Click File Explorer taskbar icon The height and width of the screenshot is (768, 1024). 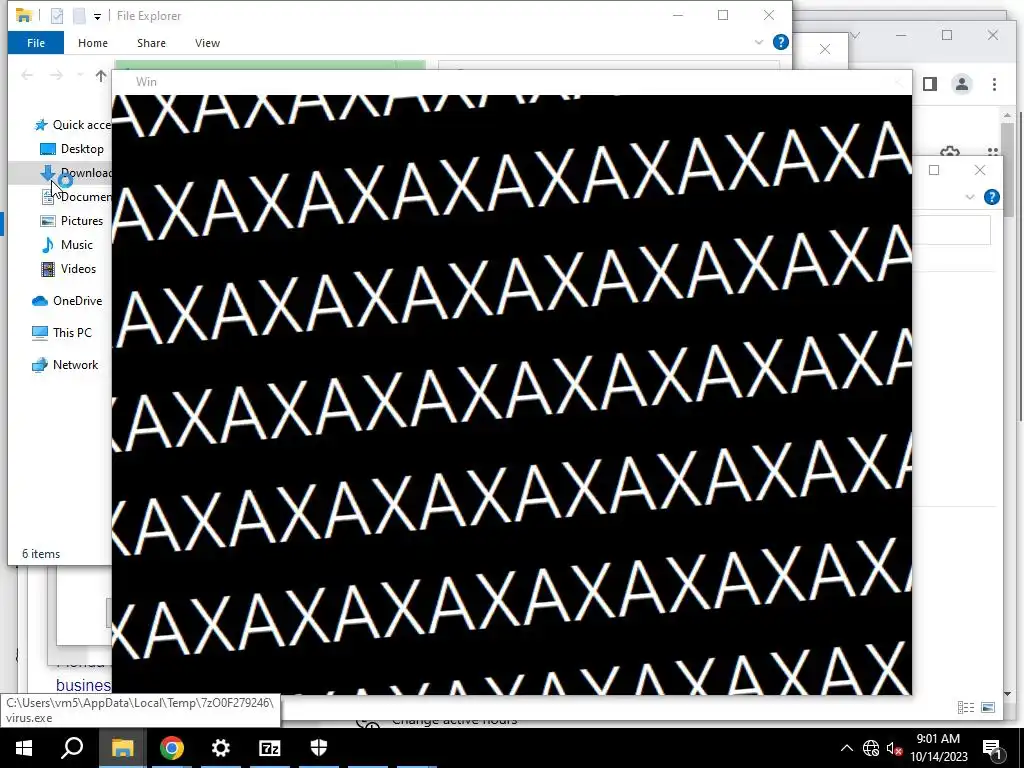click(x=122, y=748)
